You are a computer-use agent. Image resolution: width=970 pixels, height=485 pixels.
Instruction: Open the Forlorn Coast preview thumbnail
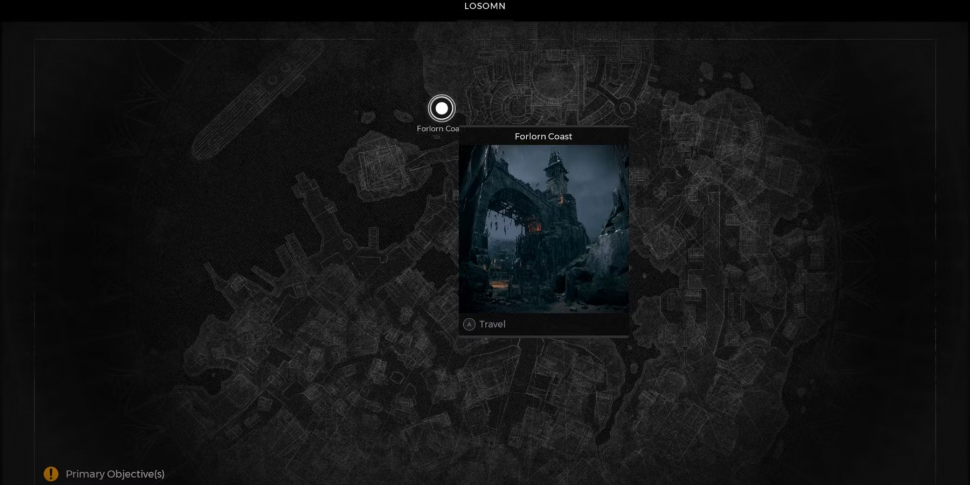(543, 229)
